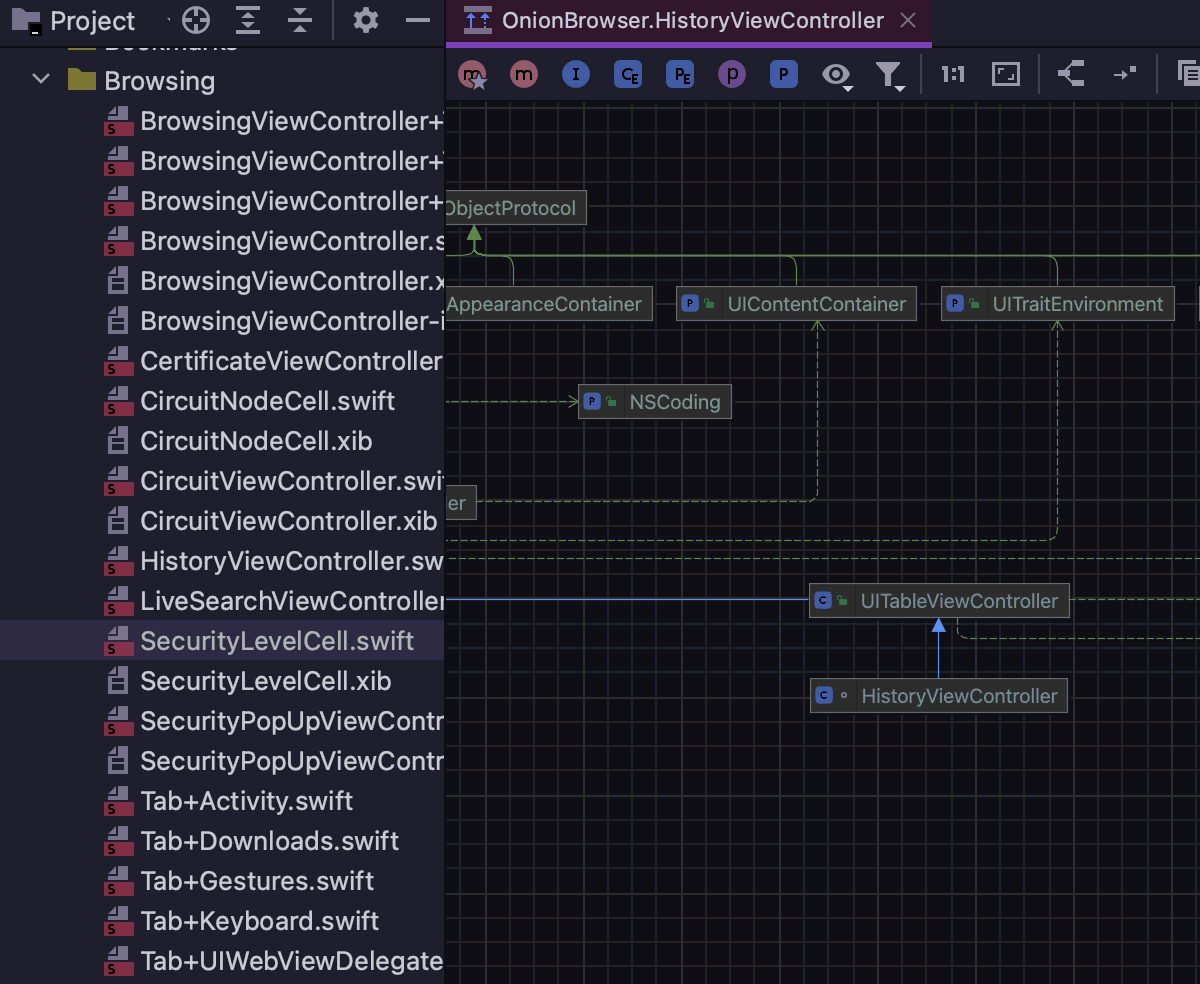Image resolution: width=1200 pixels, height=984 pixels.
Task: Collapse the Browsing folder
Action: click(41, 80)
